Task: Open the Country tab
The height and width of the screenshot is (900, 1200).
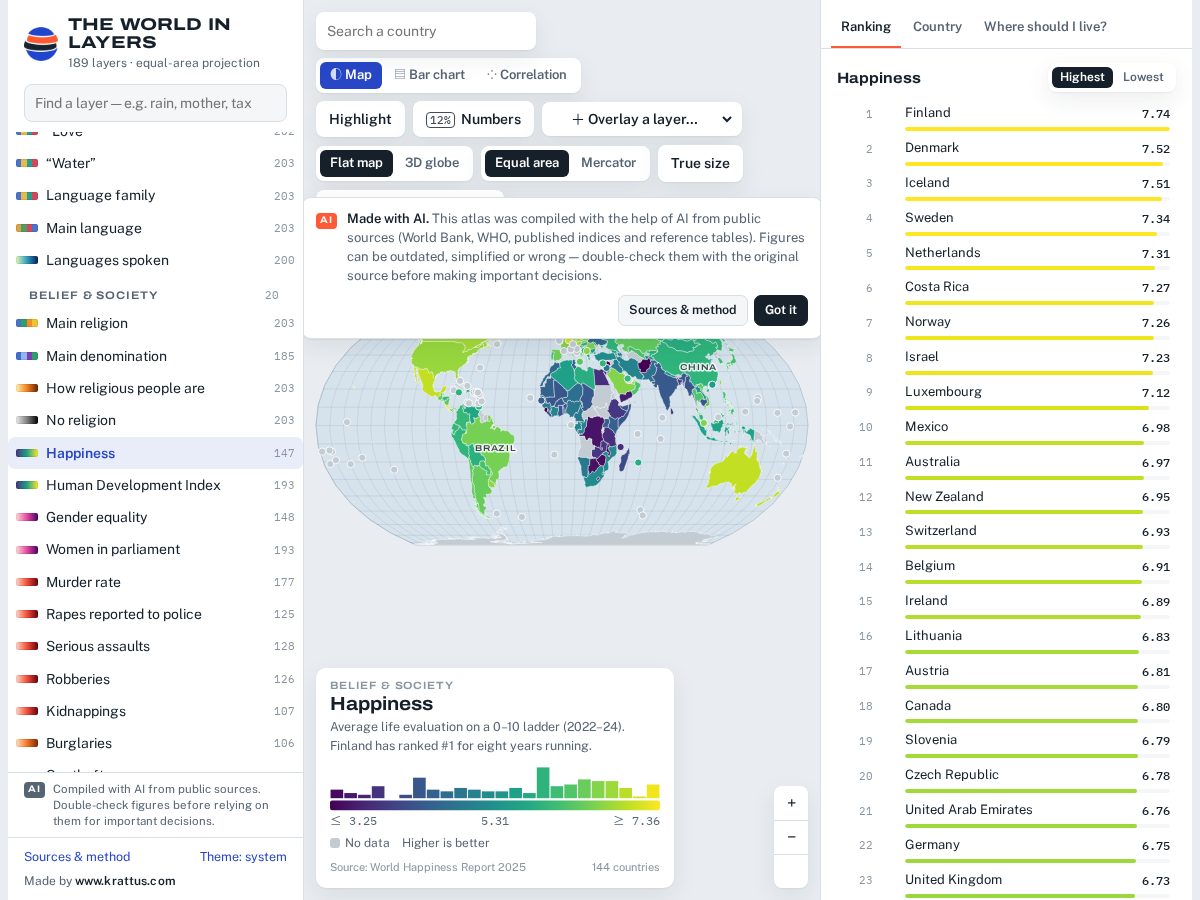Action: [x=937, y=27]
